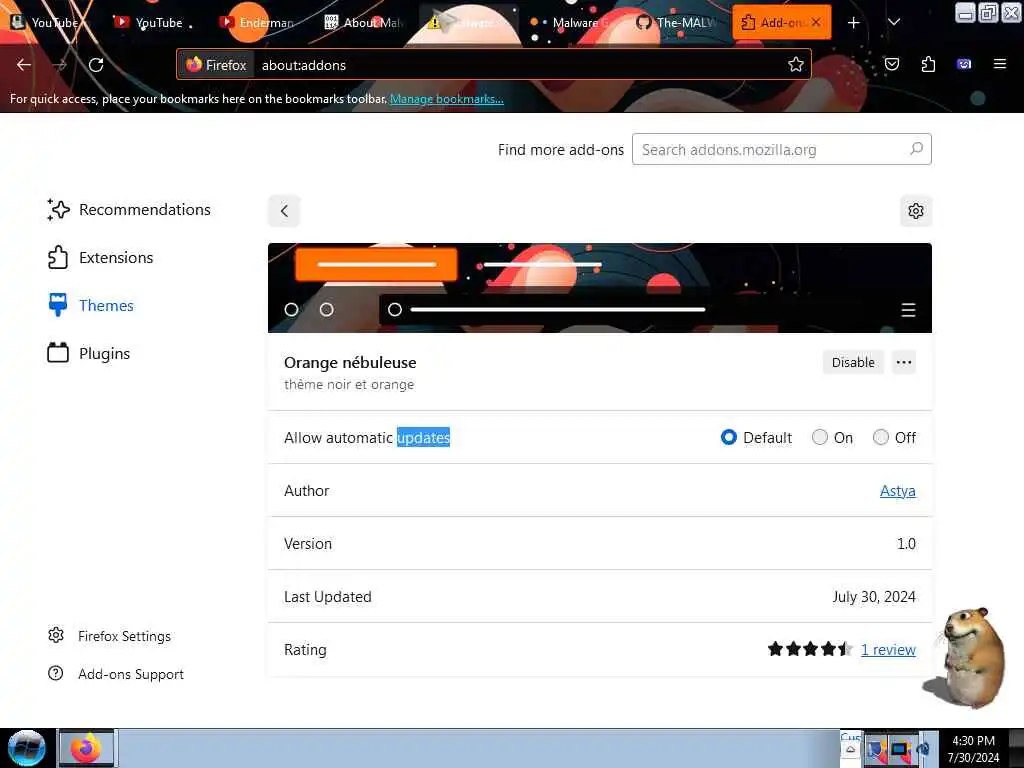Click Recommendations sparkle icon in sidebar
The width and height of the screenshot is (1024, 768).
point(58,210)
